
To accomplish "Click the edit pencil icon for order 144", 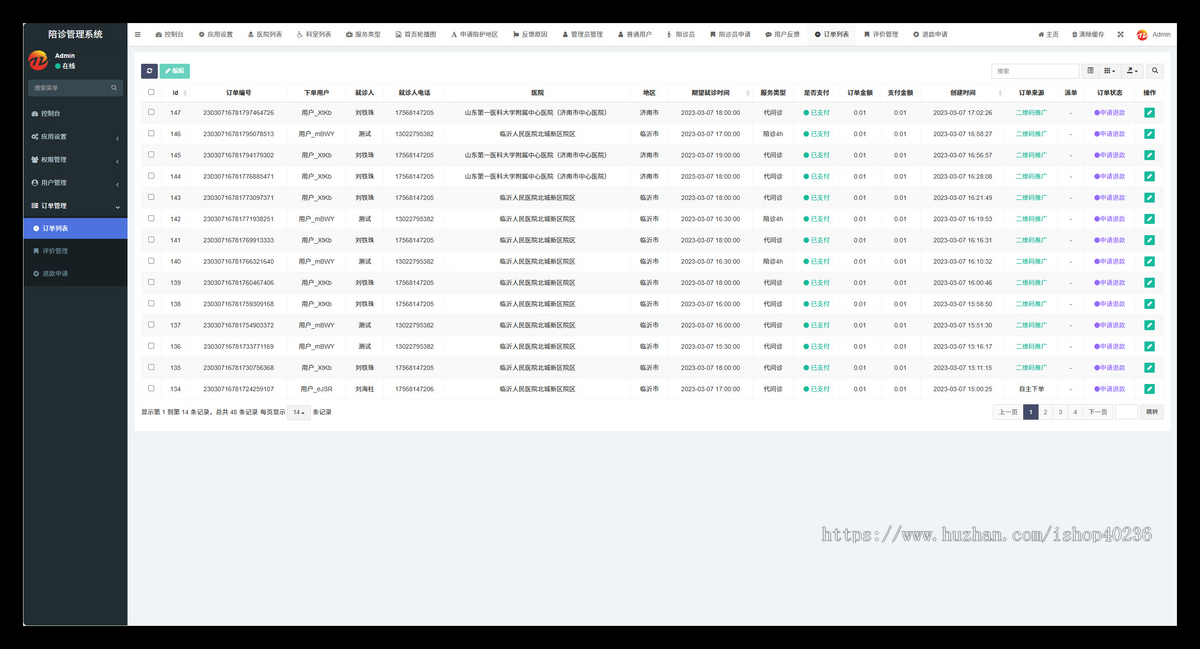I will 1149,177.
